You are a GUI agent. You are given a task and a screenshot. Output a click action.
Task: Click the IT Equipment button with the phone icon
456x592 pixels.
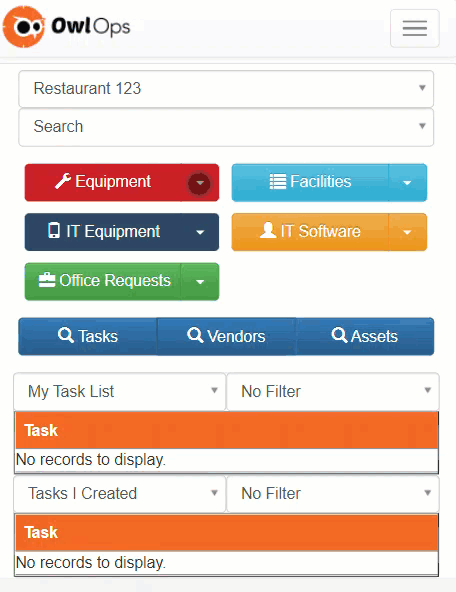[x=103, y=232]
